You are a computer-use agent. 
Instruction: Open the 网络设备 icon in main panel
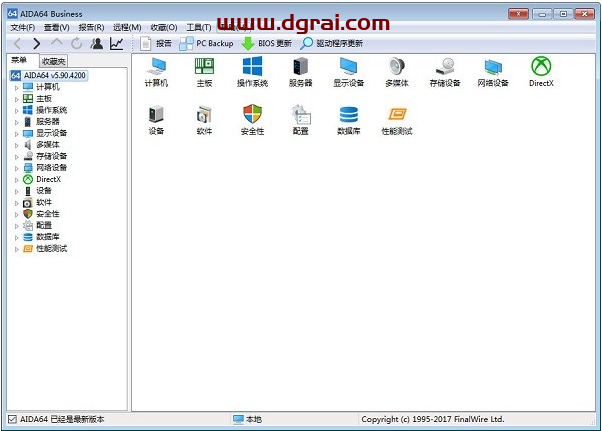[493, 72]
